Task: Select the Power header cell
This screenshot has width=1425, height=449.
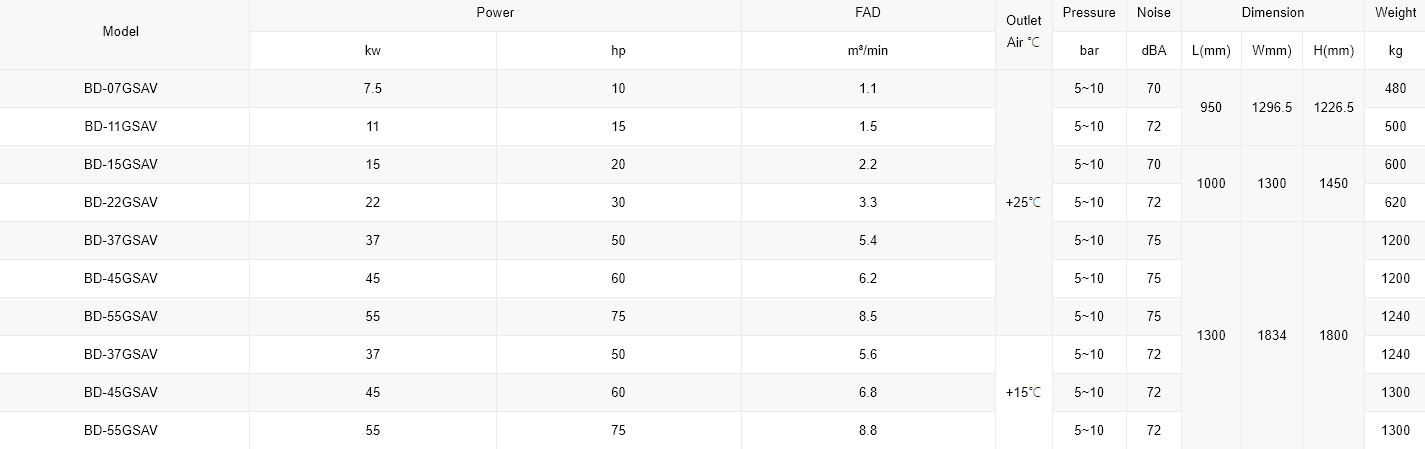Action: (x=495, y=13)
